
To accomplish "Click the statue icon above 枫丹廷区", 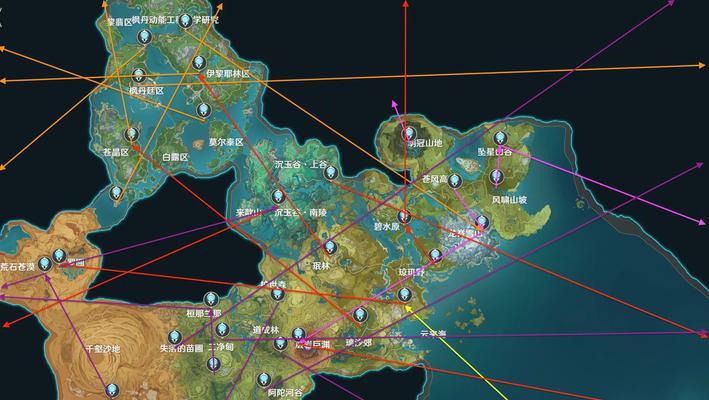I will (139, 75).
